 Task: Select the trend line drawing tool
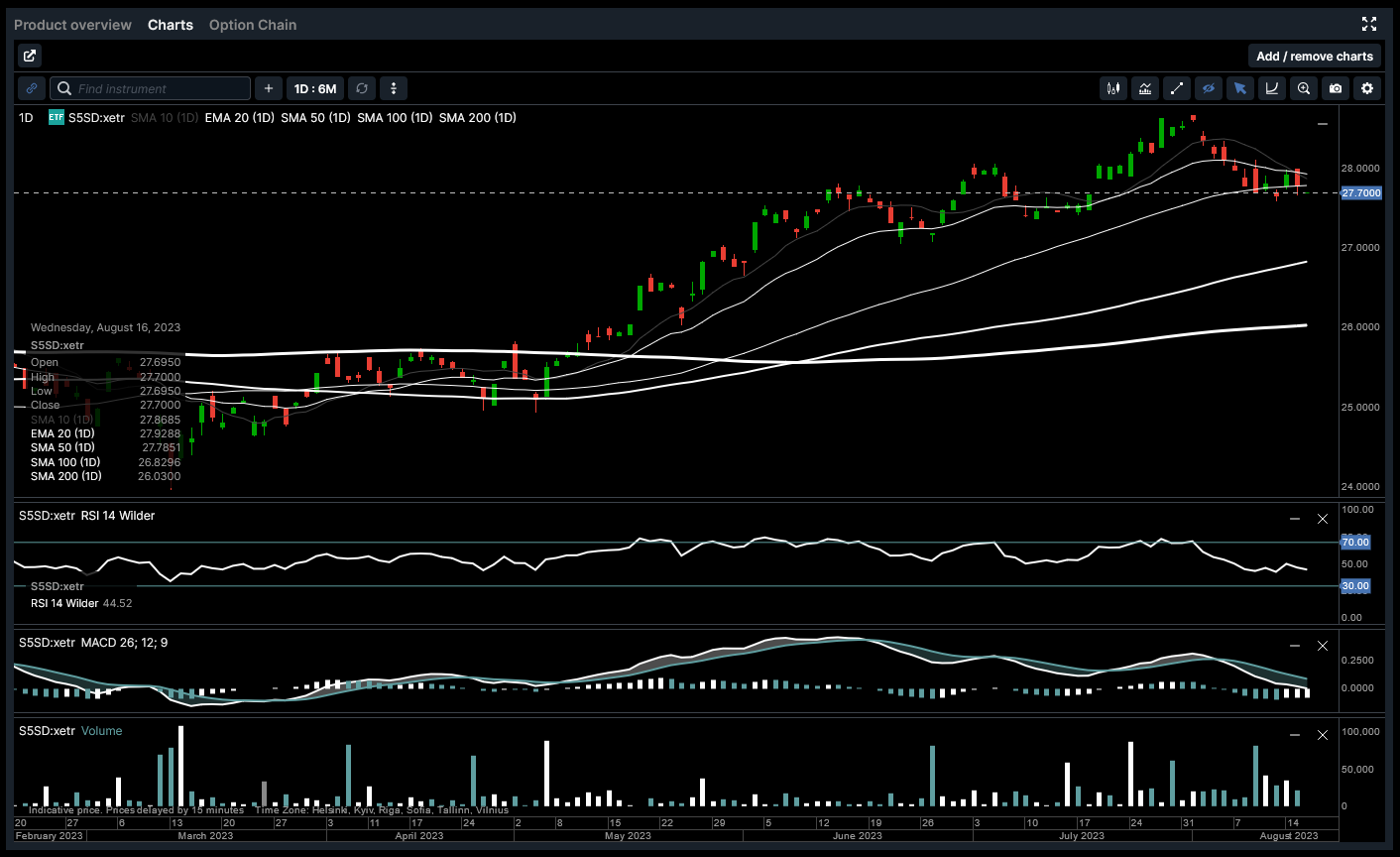(x=1177, y=88)
